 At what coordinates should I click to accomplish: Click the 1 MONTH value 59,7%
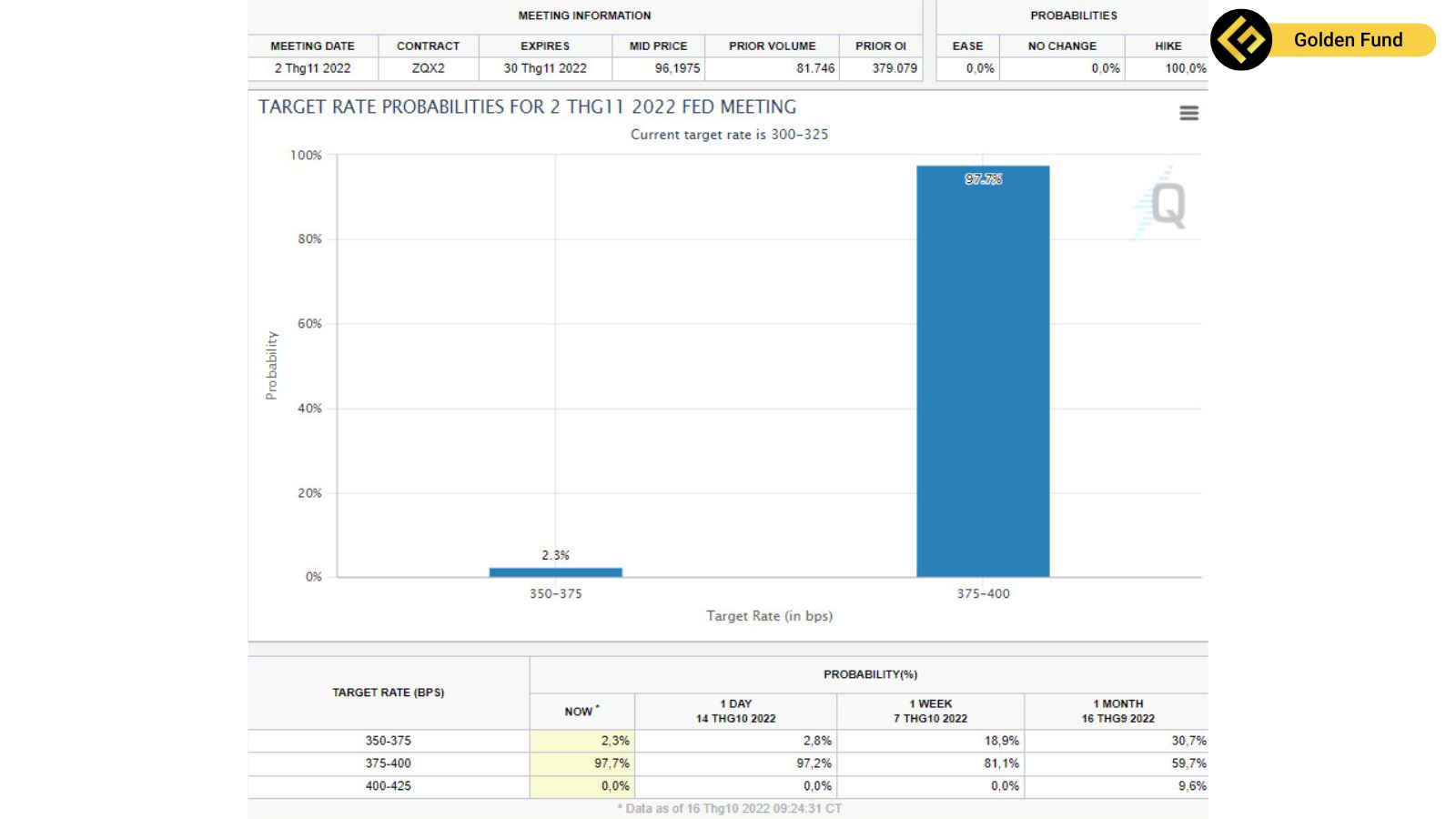point(1188,763)
